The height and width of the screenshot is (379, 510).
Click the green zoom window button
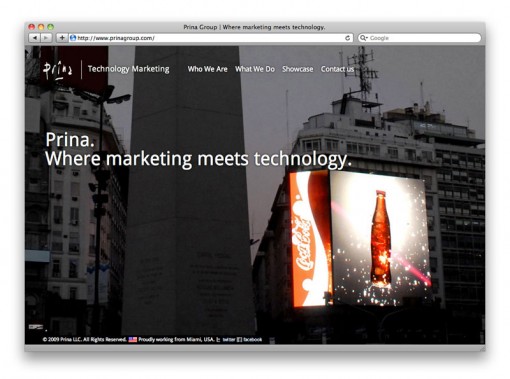coord(50,27)
